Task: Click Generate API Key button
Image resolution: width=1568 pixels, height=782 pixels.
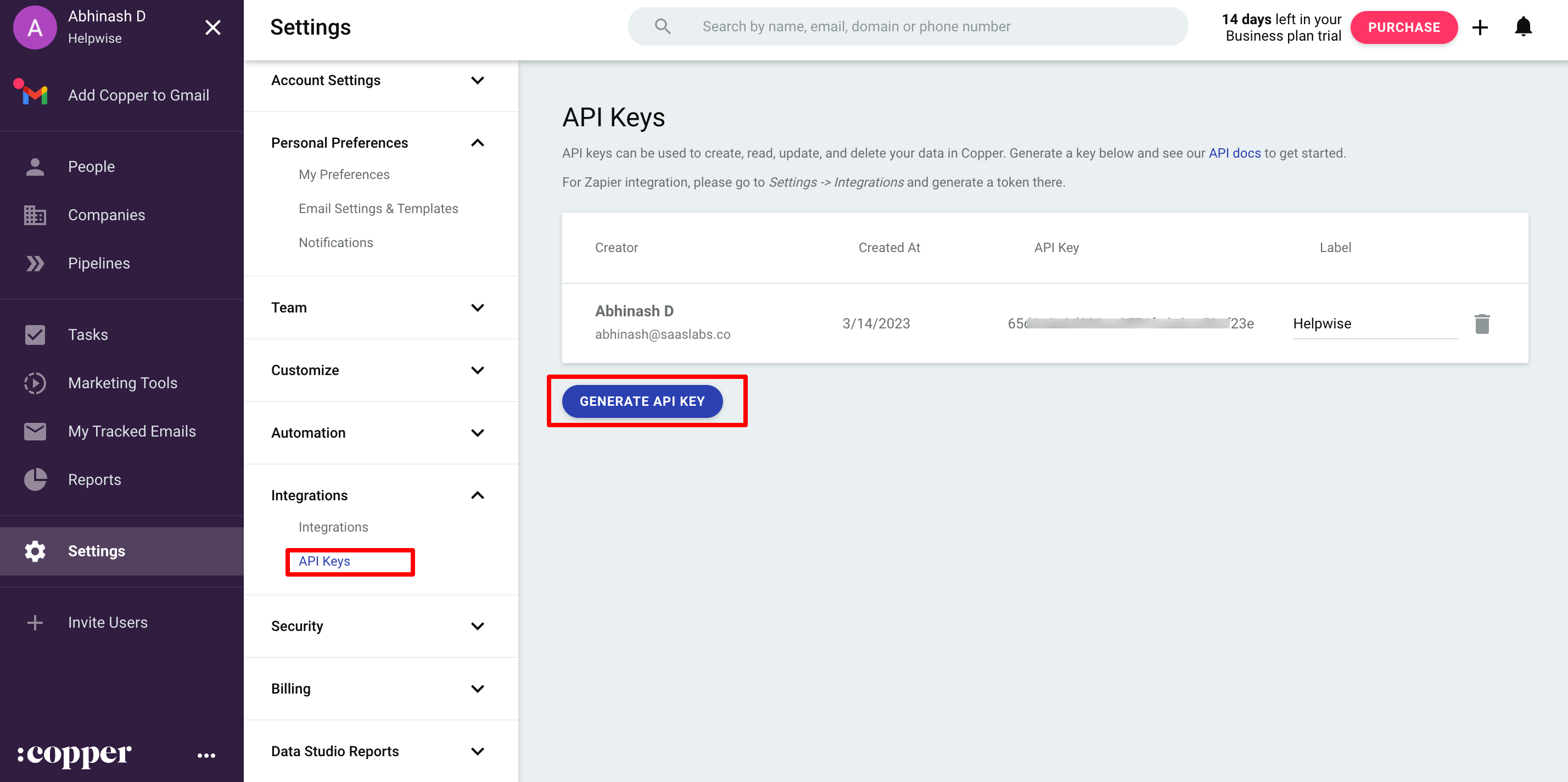Action: pyautogui.click(x=642, y=401)
